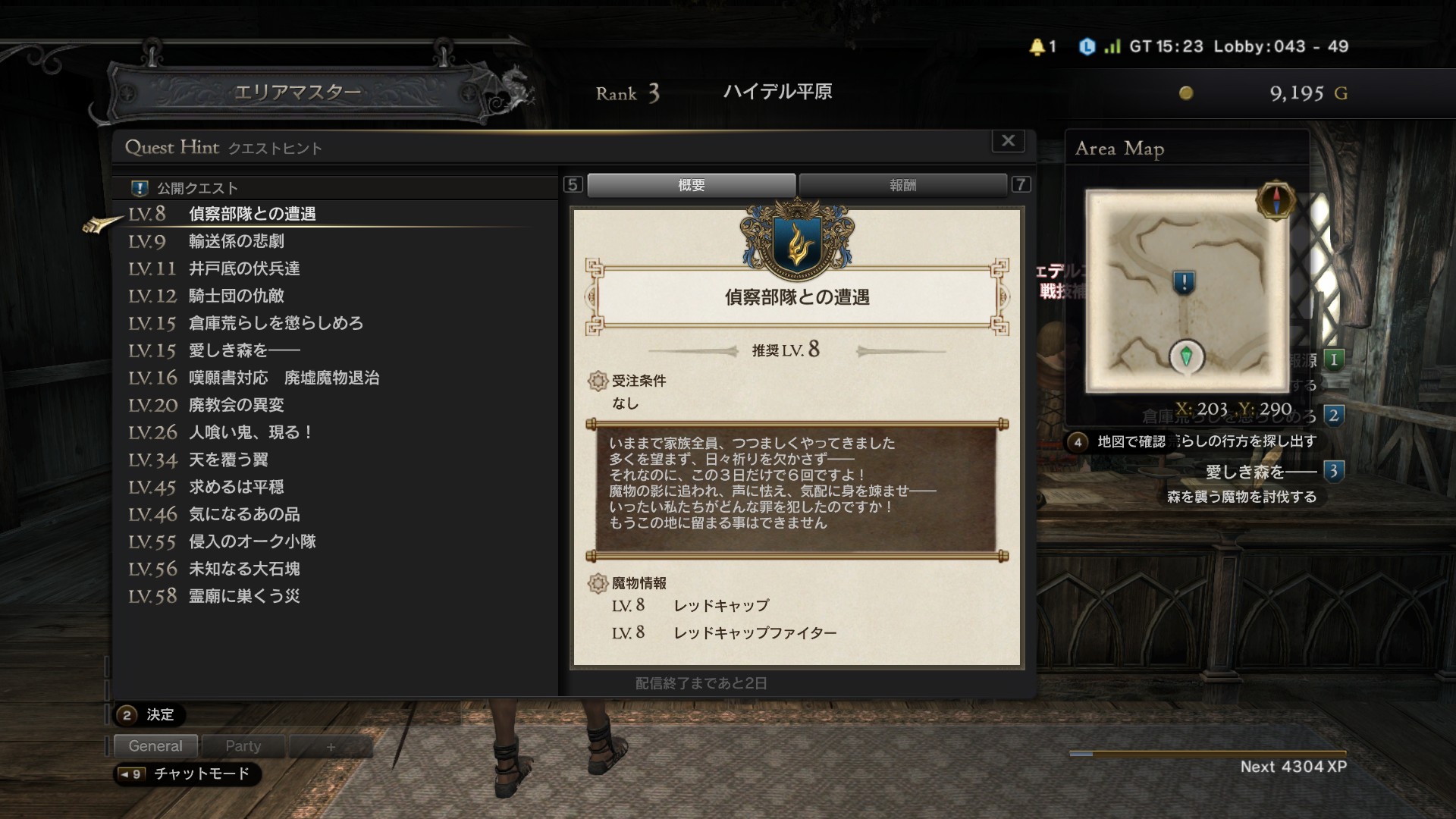This screenshot has height=819, width=1456.
Task: Click the public quest exclamation icon
Action: [140, 188]
